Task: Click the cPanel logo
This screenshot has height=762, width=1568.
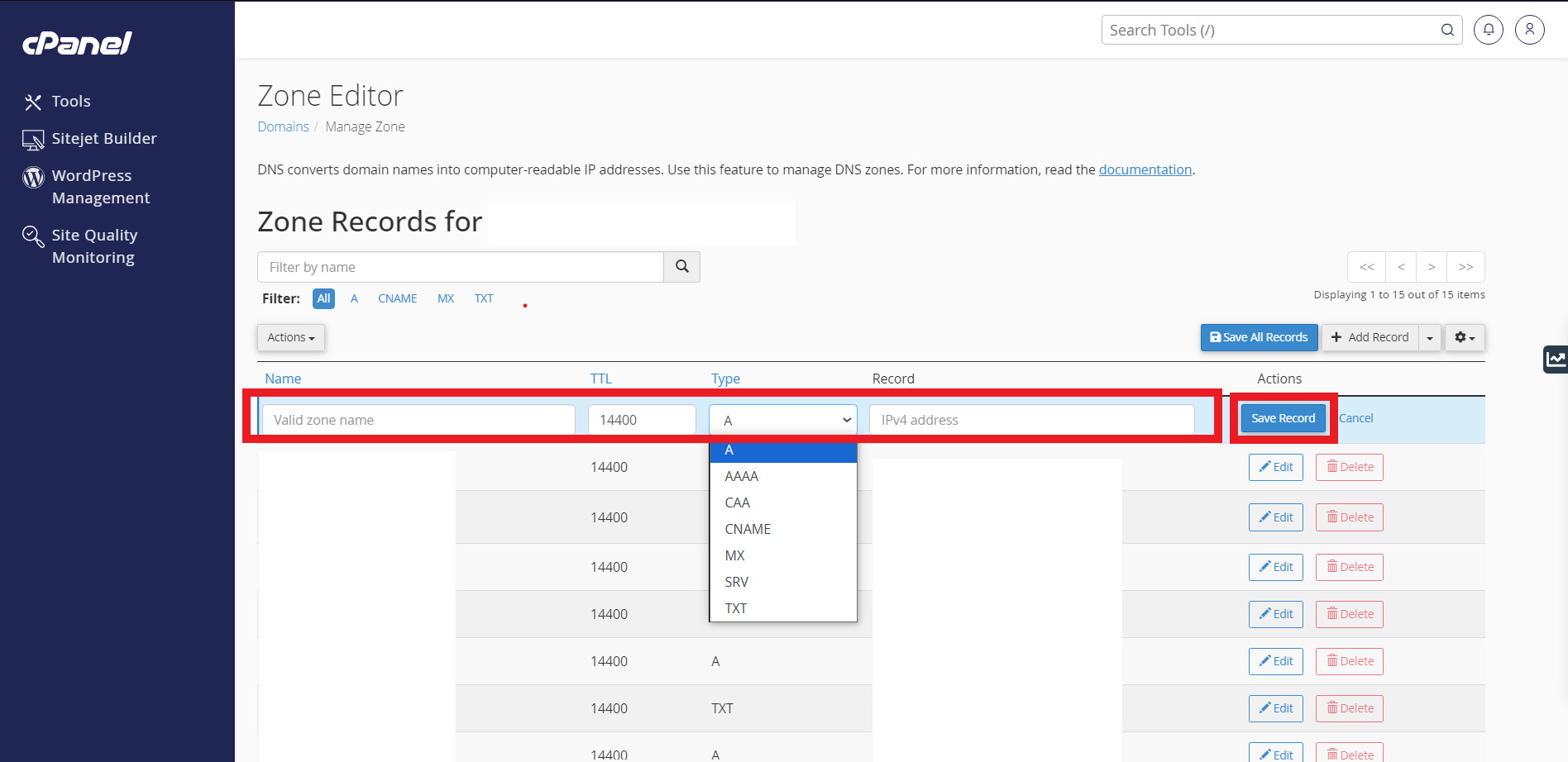Action: click(77, 42)
